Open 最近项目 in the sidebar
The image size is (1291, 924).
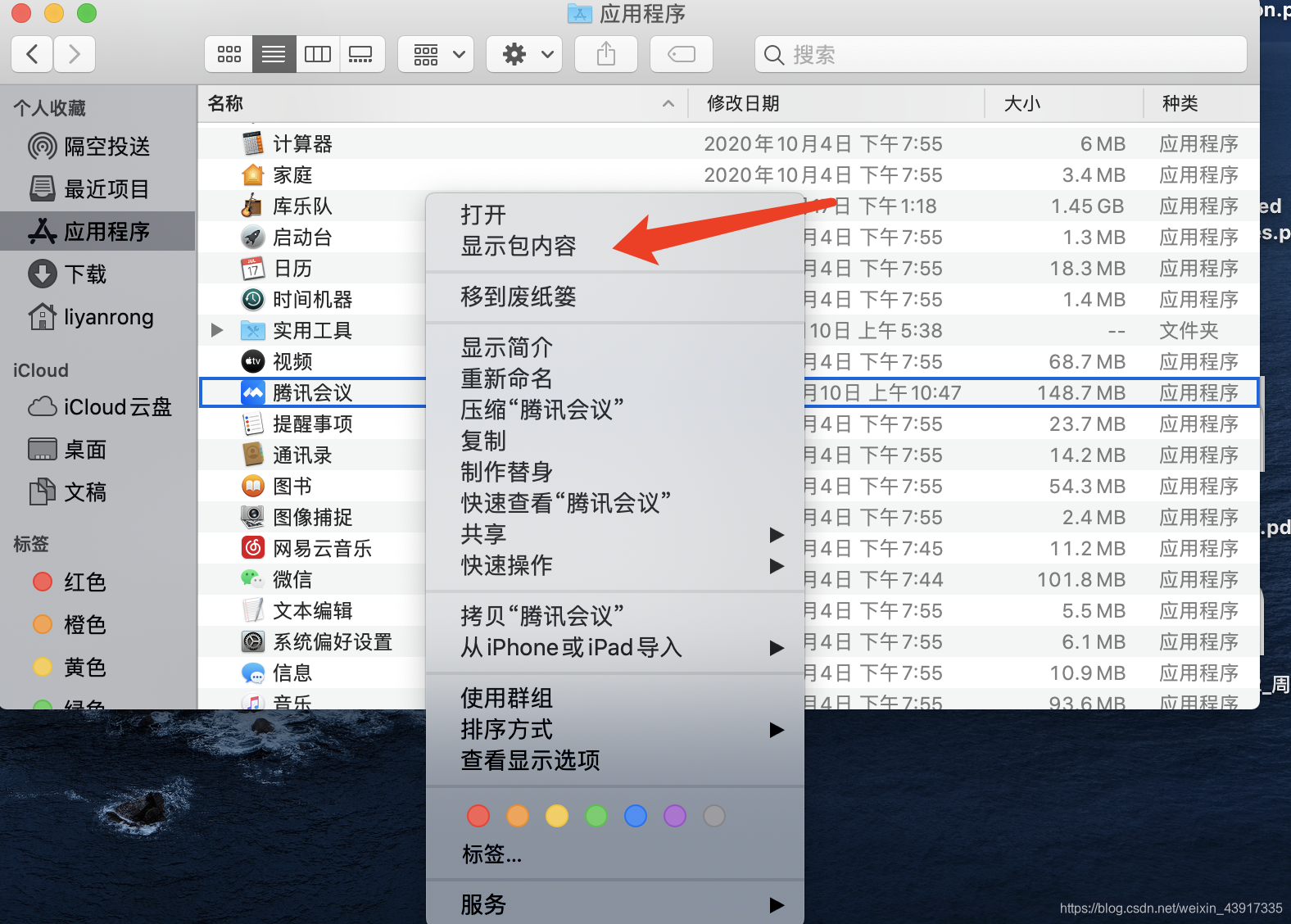(x=98, y=189)
